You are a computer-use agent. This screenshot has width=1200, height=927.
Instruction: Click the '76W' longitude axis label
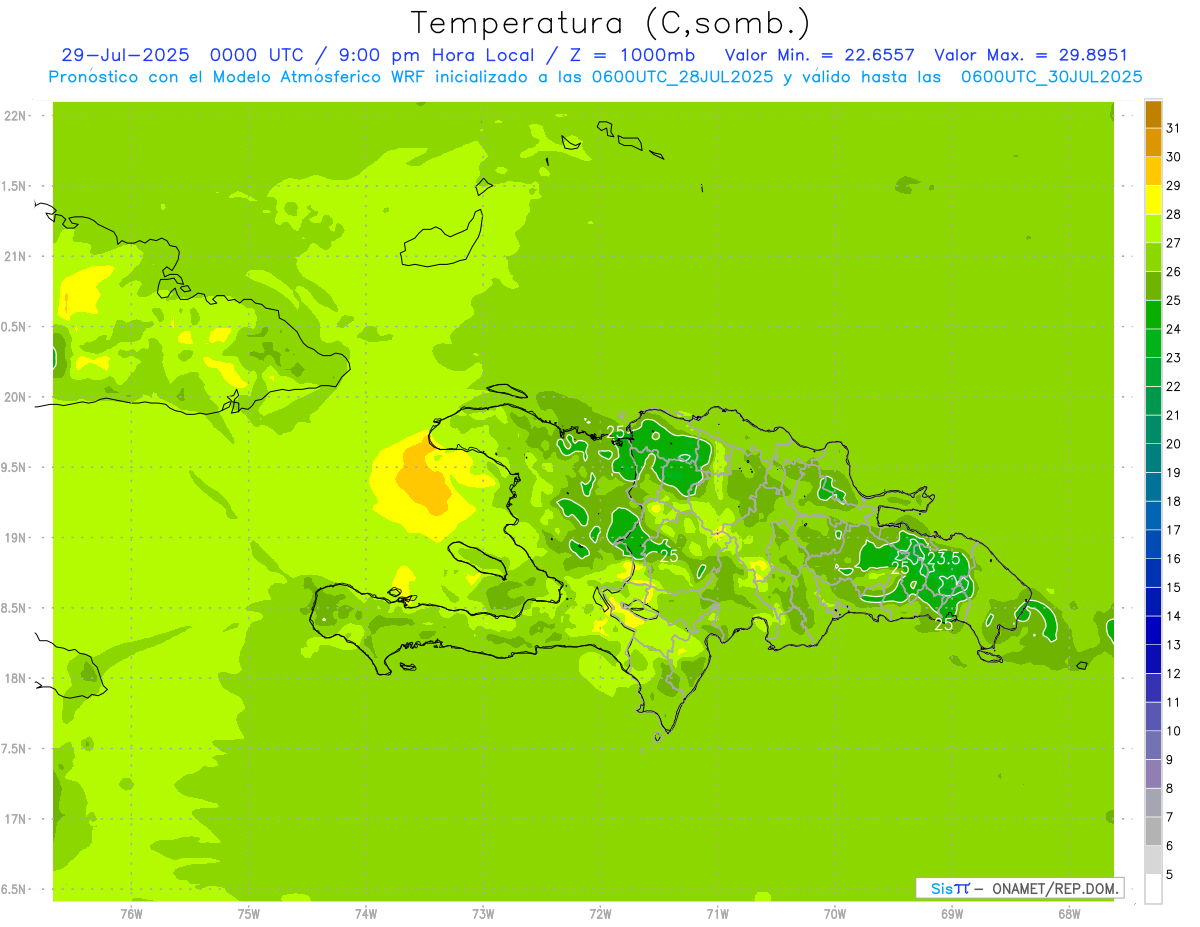(131, 914)
